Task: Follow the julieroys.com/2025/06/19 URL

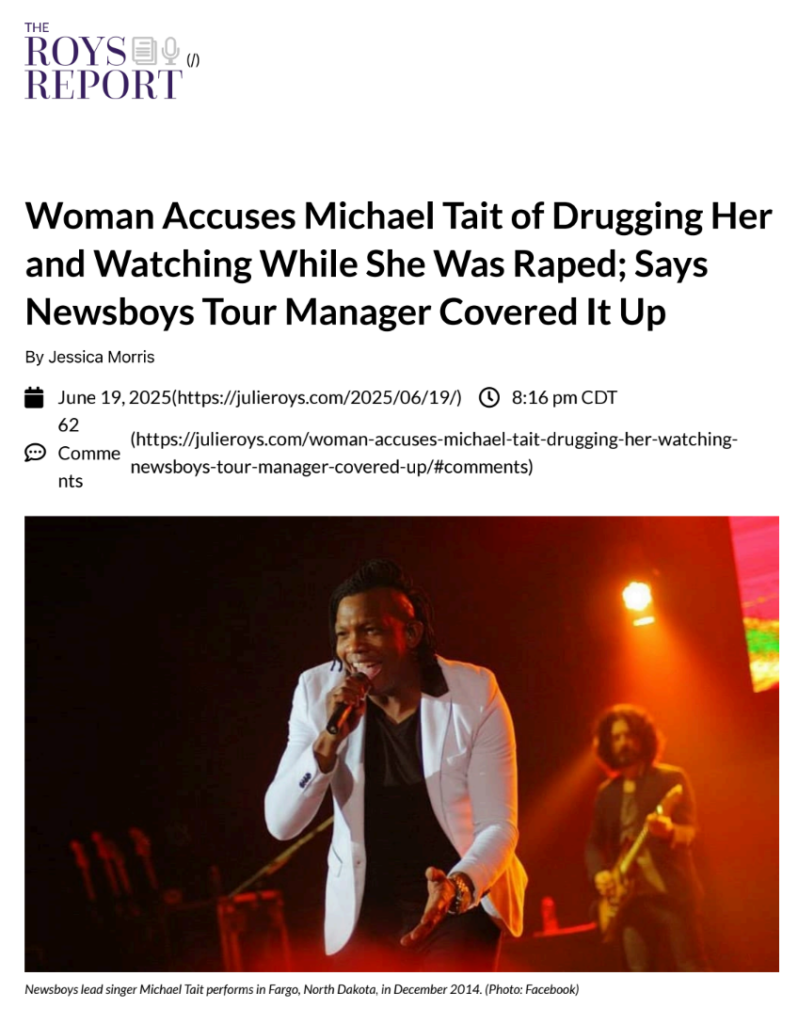Action: [x=317, y=397]
